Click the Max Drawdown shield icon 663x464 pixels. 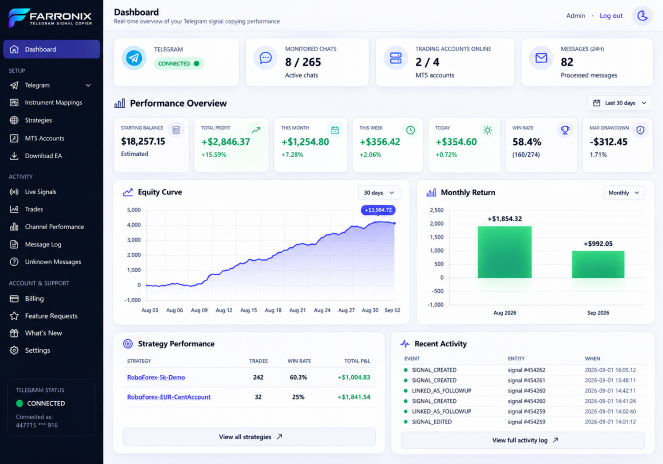640,130
